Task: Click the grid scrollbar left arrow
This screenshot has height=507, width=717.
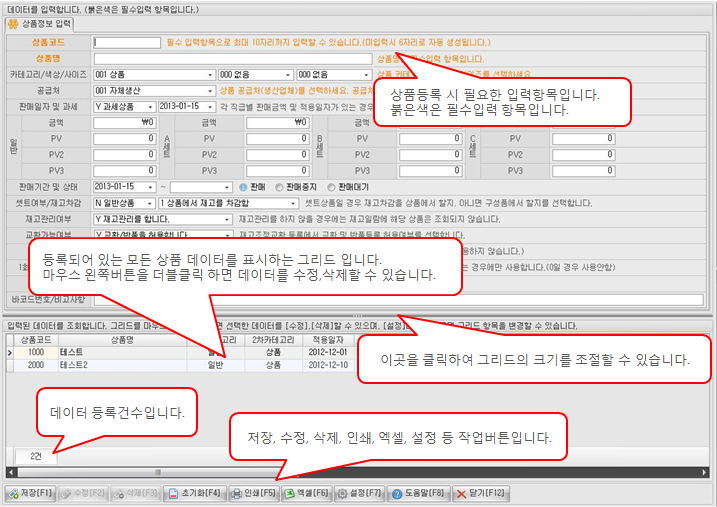Action: 11,472
